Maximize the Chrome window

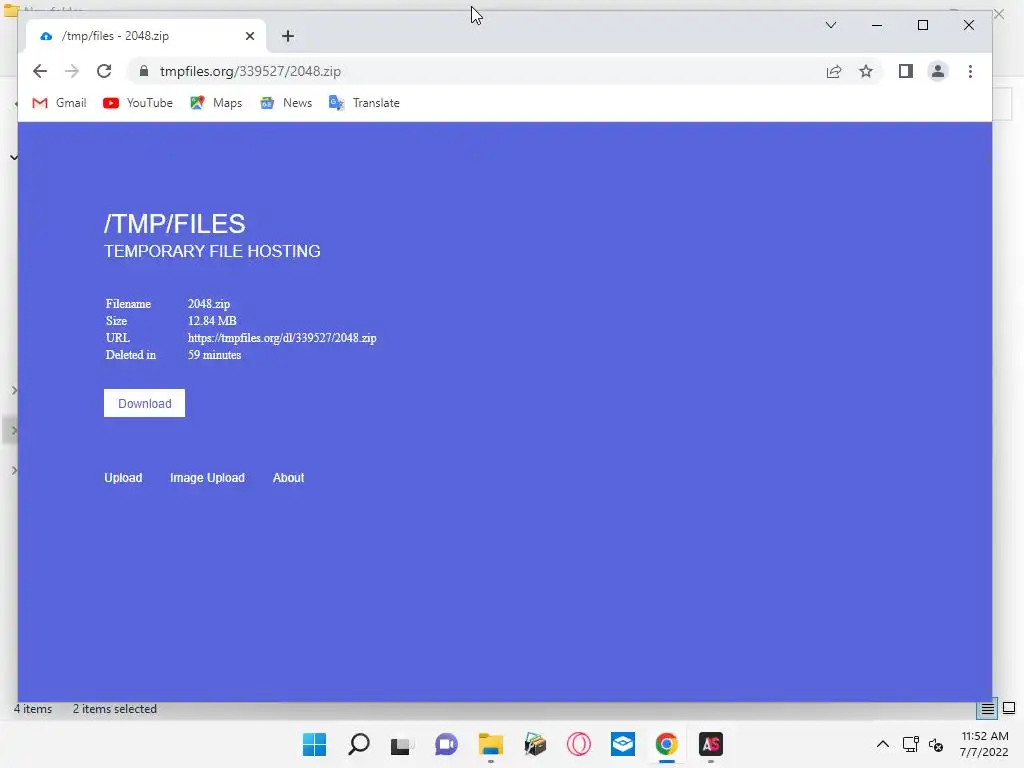[923, 25]
